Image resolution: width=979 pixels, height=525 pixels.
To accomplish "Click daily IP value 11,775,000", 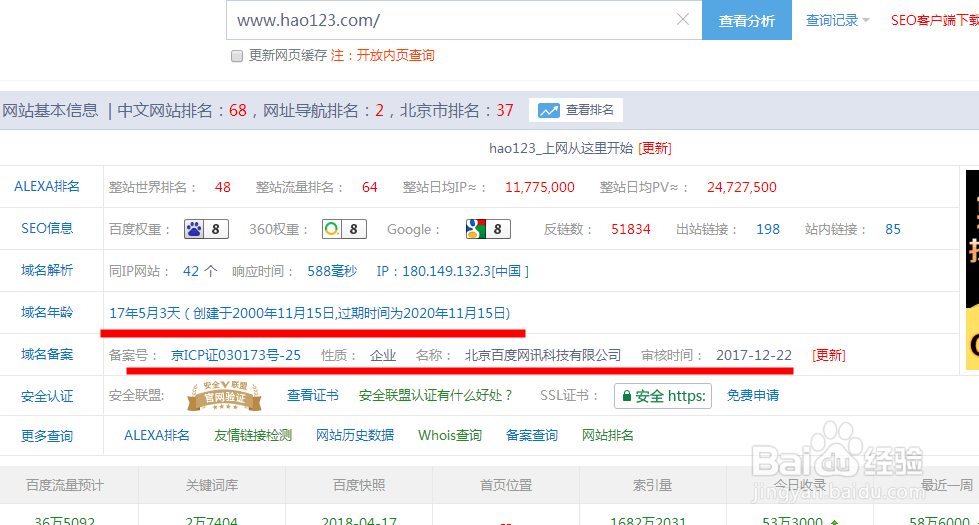I will point(539,187).
